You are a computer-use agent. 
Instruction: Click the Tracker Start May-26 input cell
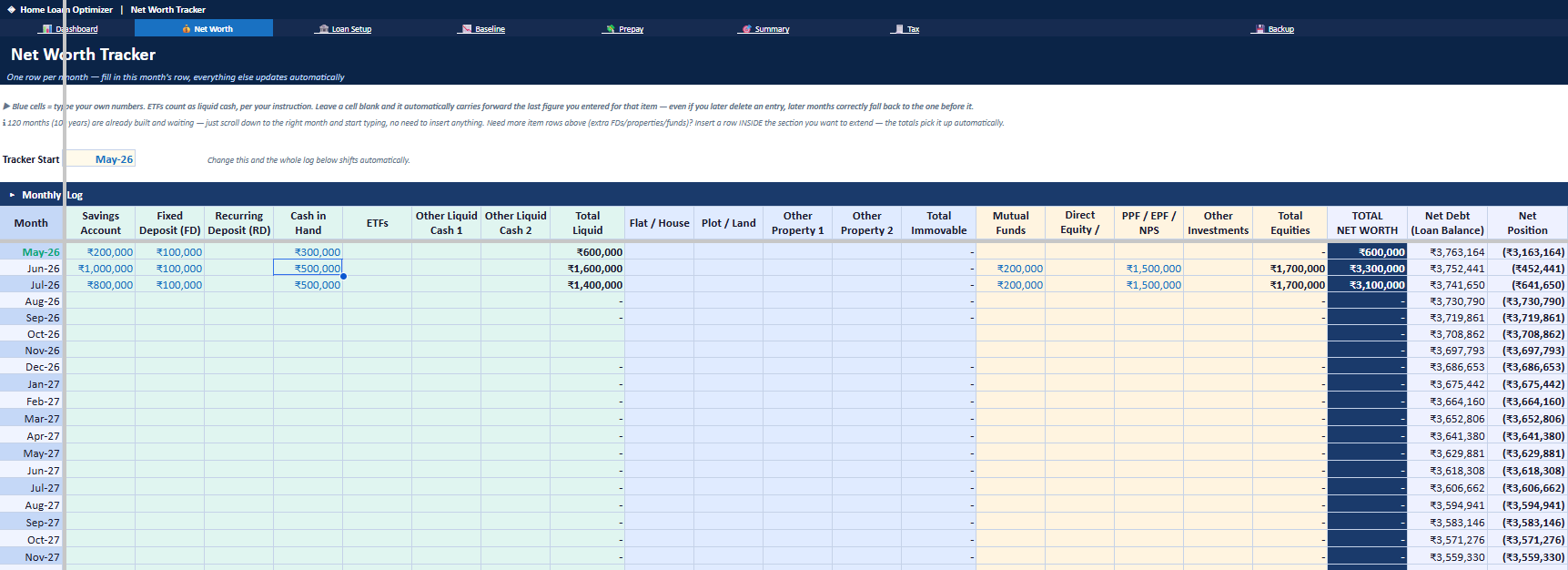click(100, 158)
